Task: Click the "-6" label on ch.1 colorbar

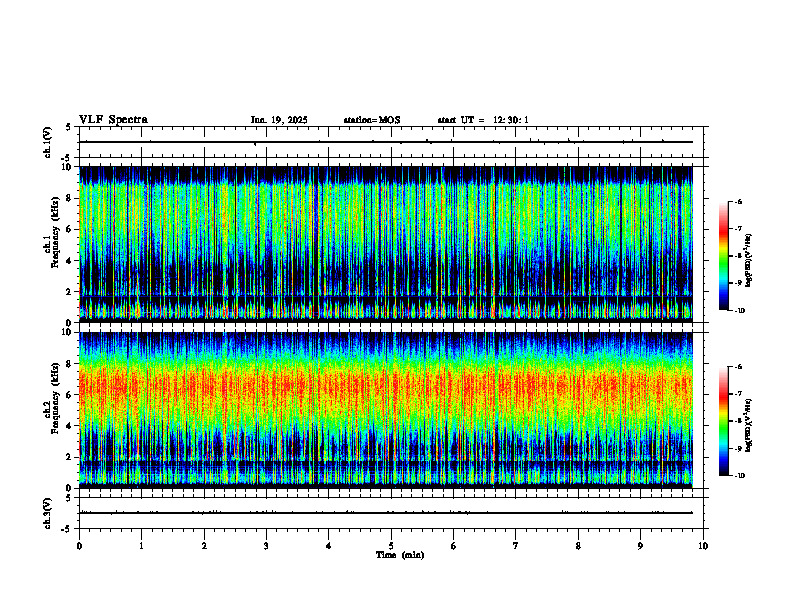Action: pos(738,201)
